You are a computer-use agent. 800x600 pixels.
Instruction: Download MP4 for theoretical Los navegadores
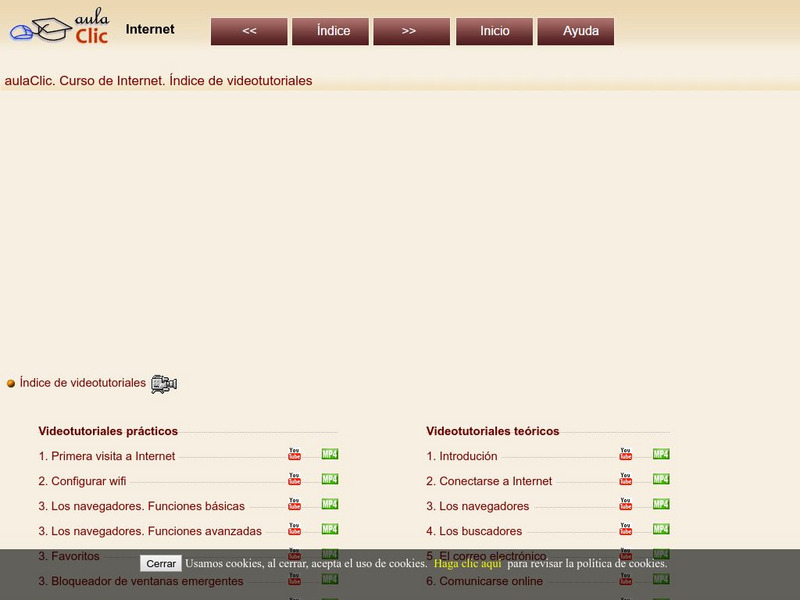pyautogui.click(x=661, y=504)
